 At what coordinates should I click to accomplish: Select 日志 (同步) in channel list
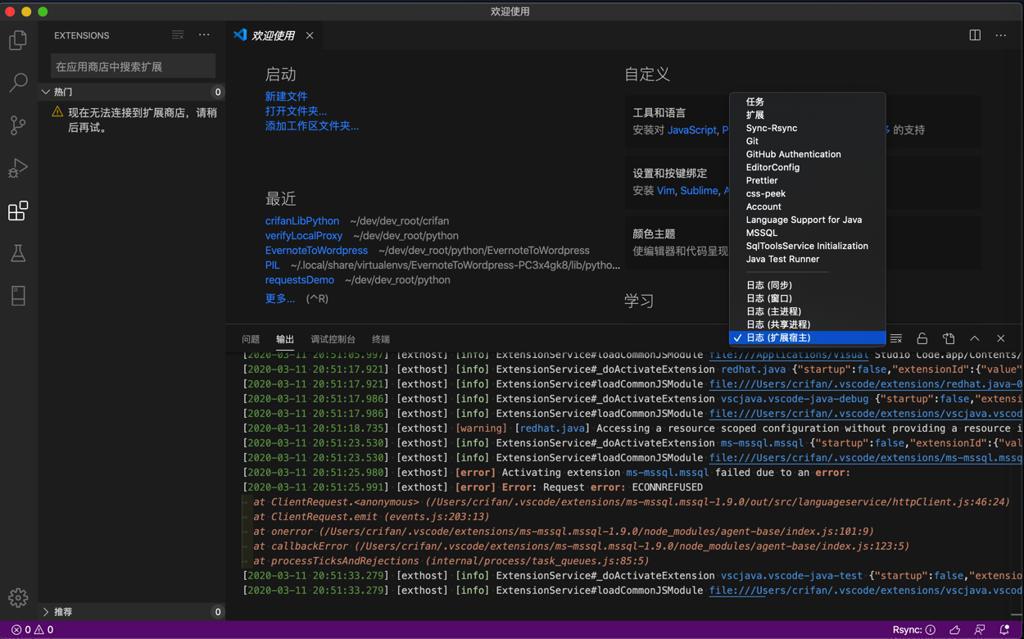807,286
